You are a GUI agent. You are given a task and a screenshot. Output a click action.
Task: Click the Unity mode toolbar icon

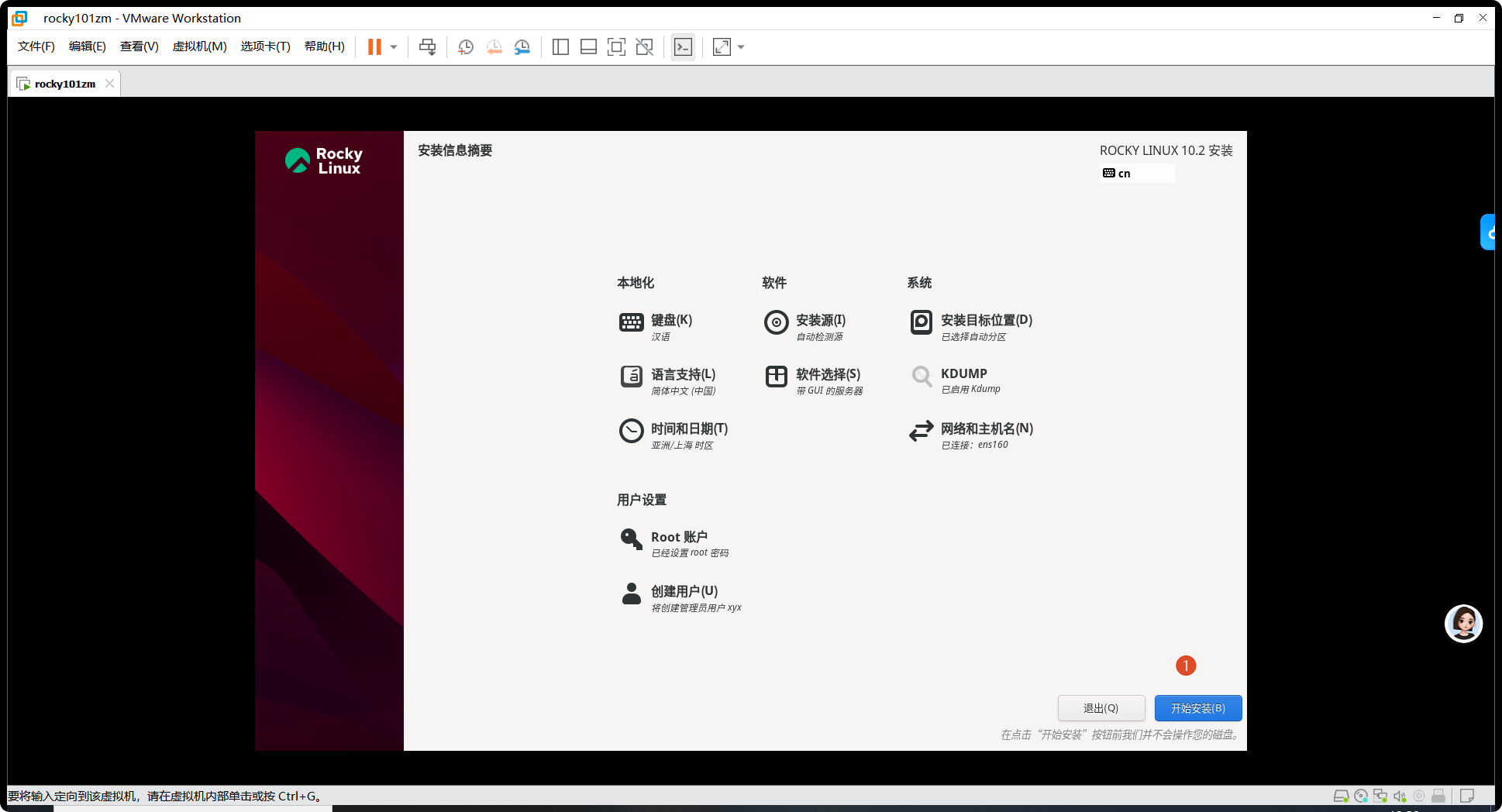(644, 47)
